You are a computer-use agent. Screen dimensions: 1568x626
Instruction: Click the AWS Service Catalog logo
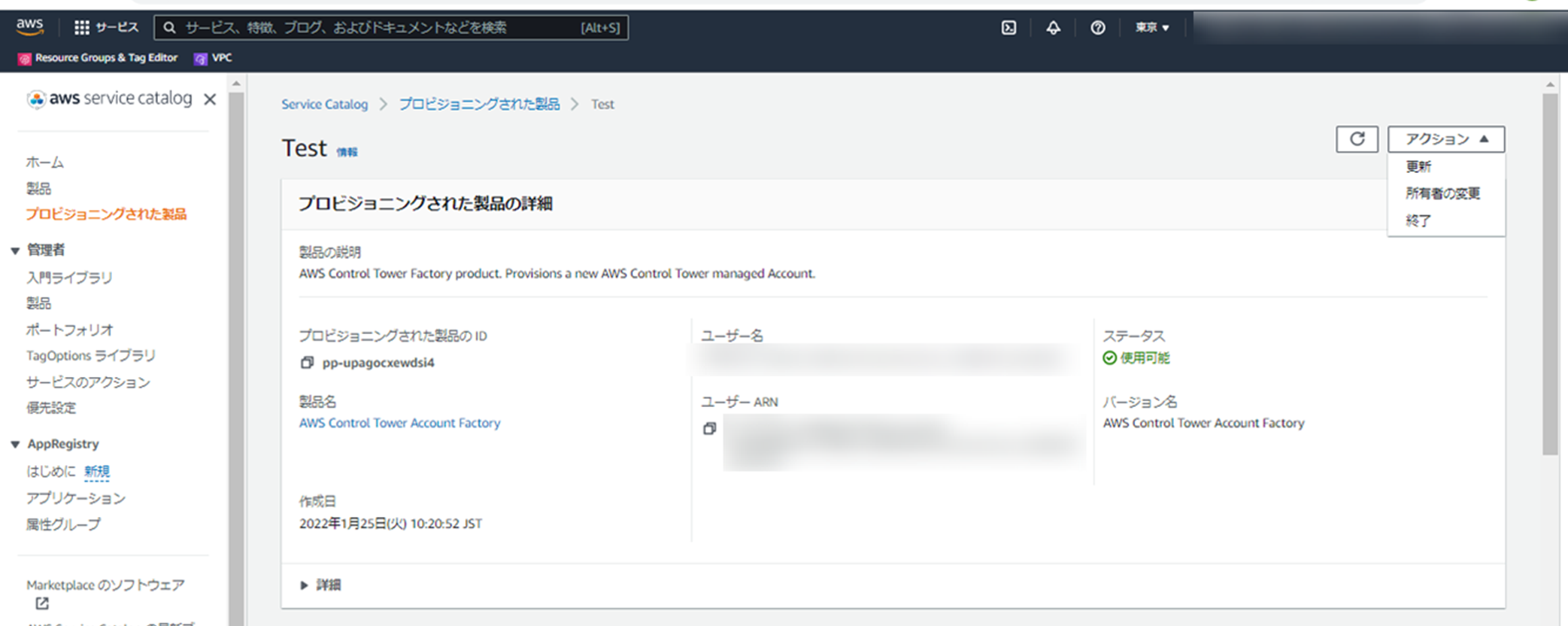pos(110,99)
